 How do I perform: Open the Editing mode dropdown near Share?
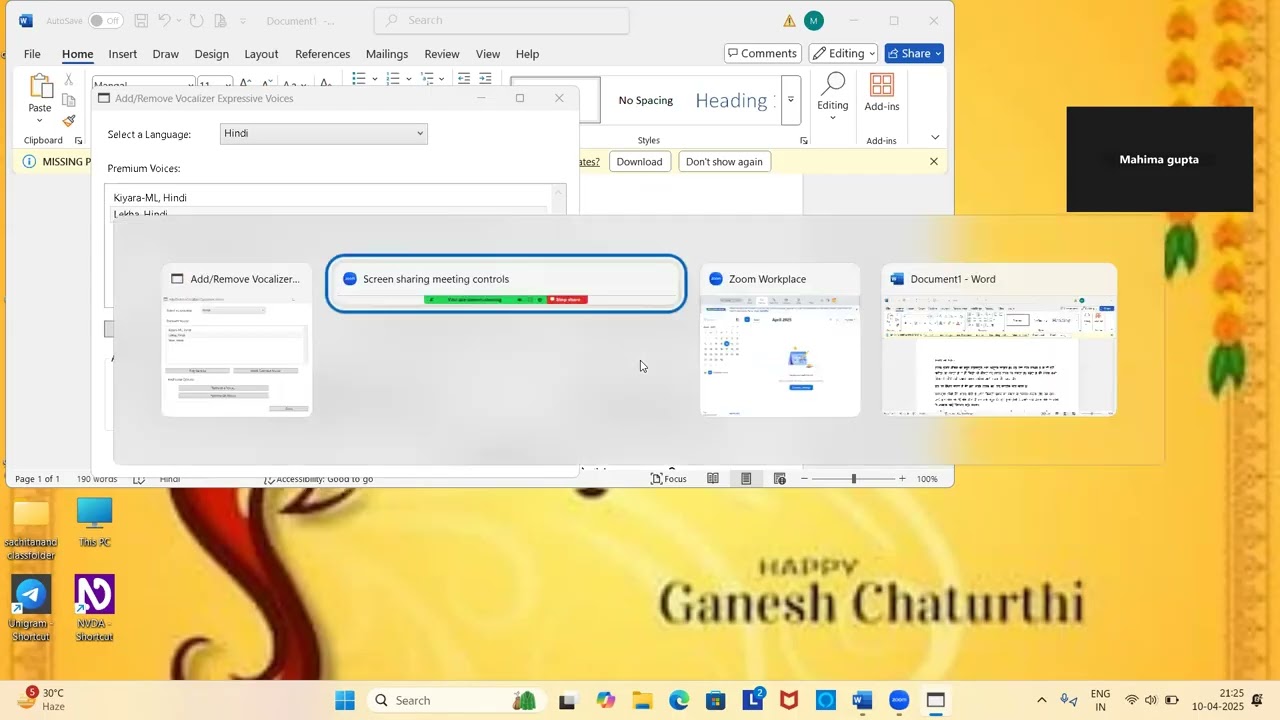click(844, 54)
